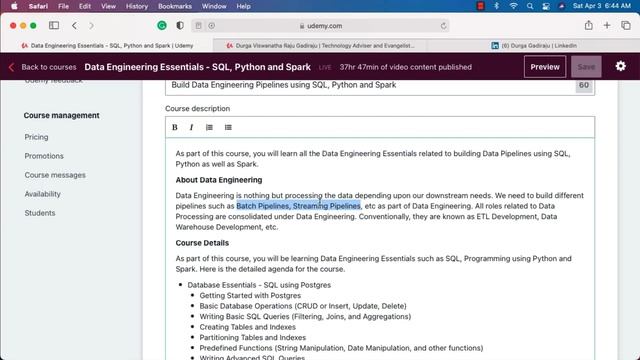Open Safari Help menu
This screenshot has width=640, height=360.
pyautogui.click(x=243, y=6)
